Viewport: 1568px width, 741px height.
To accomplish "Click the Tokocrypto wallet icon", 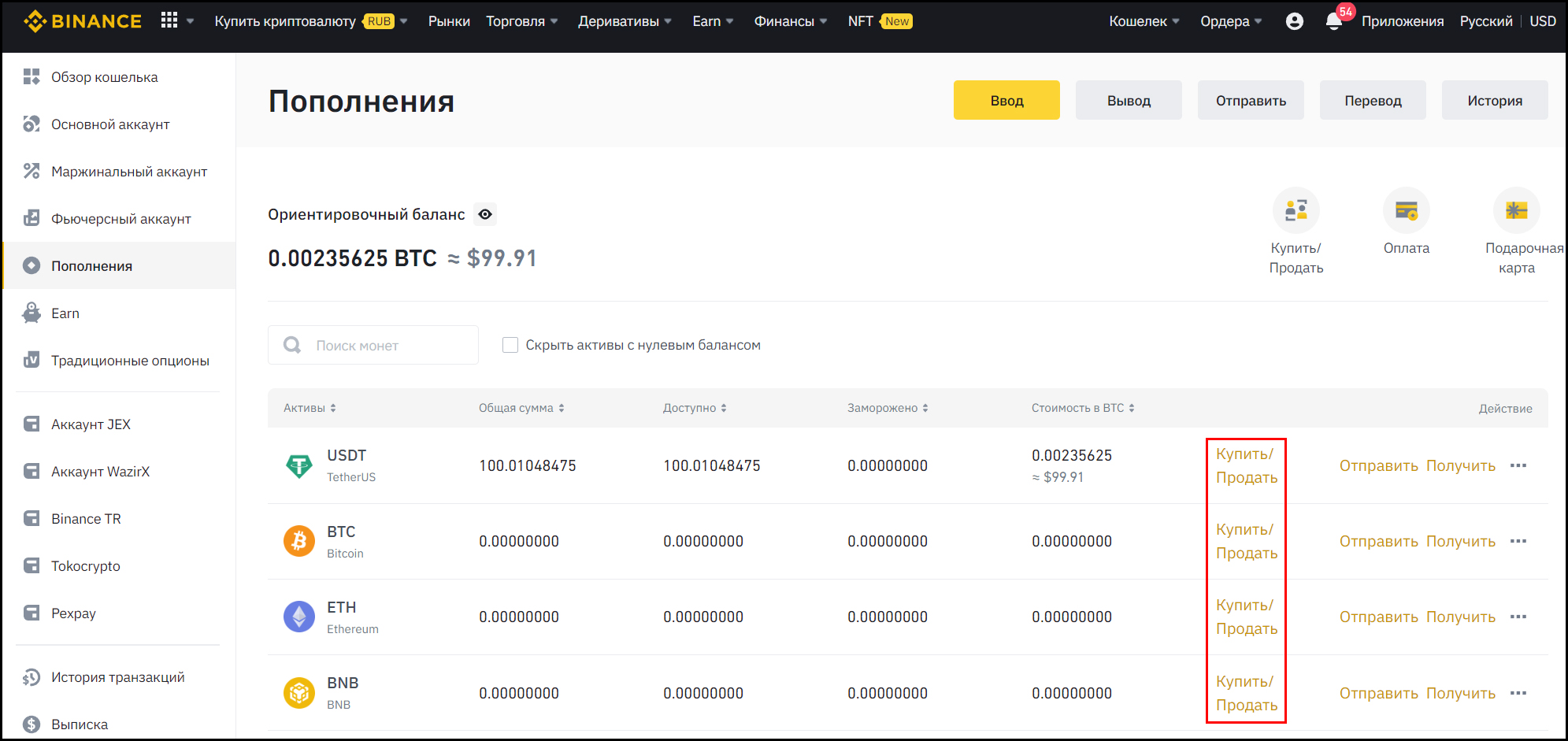I will point(32,565).
